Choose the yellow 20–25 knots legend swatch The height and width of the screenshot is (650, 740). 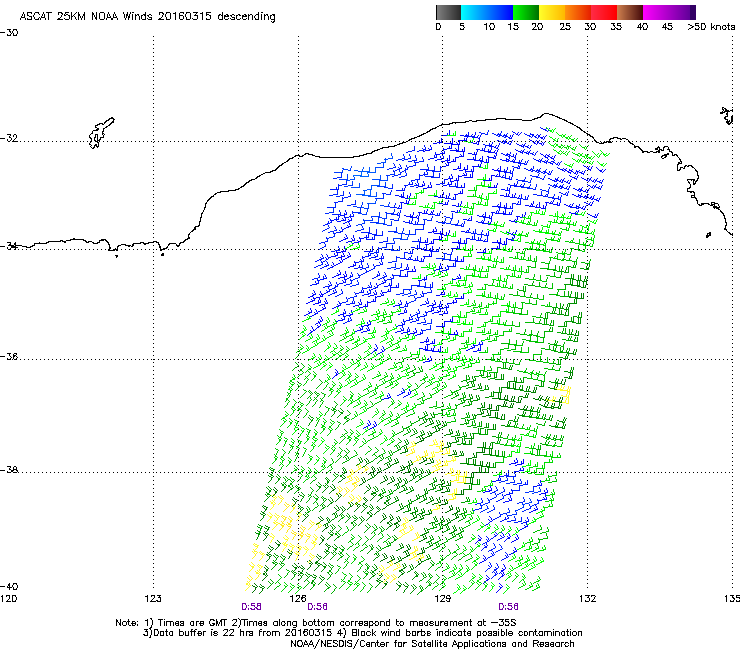click(552, 12)
